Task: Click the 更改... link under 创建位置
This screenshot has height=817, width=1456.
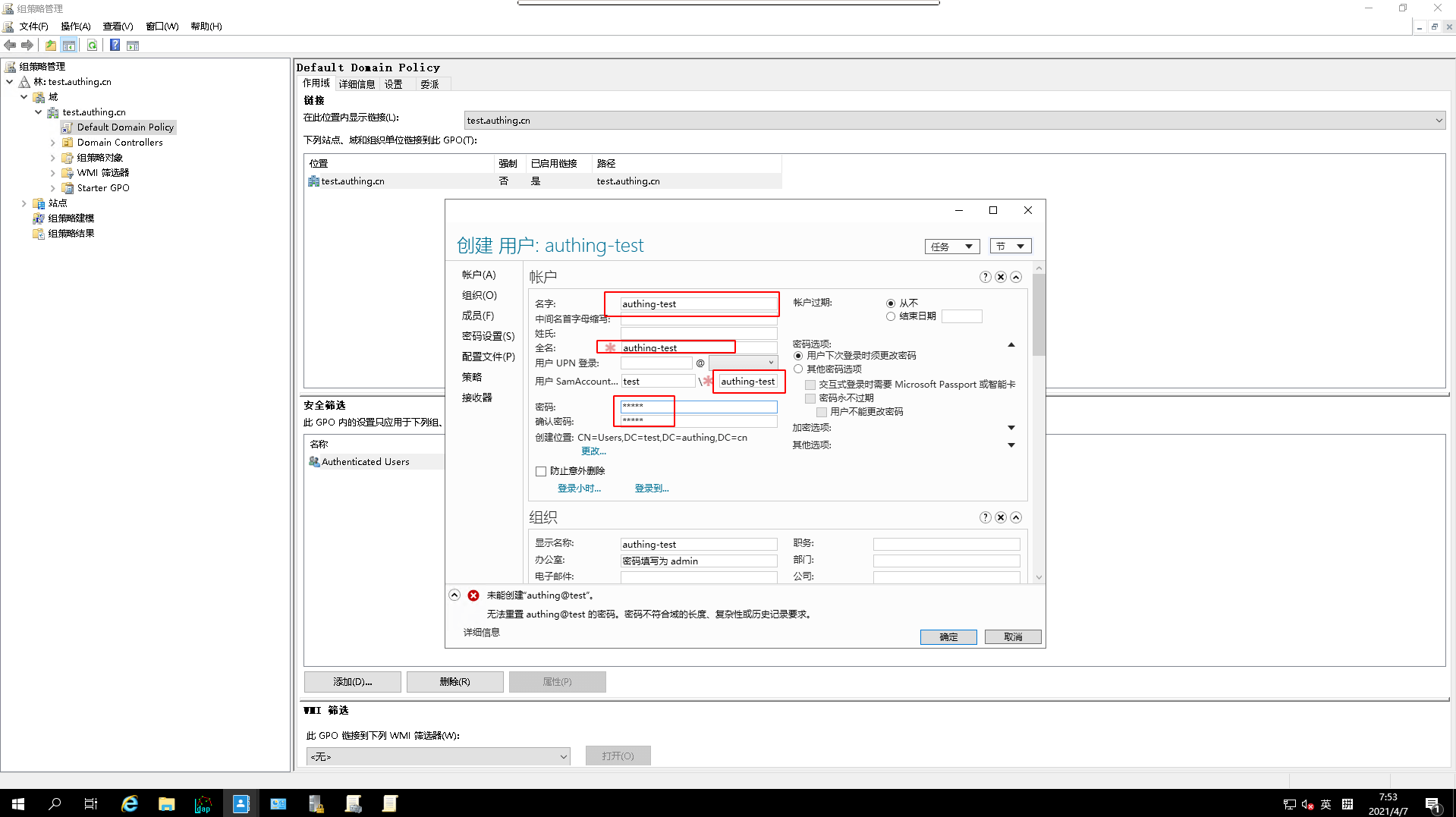Action: (x=594, y=451)
